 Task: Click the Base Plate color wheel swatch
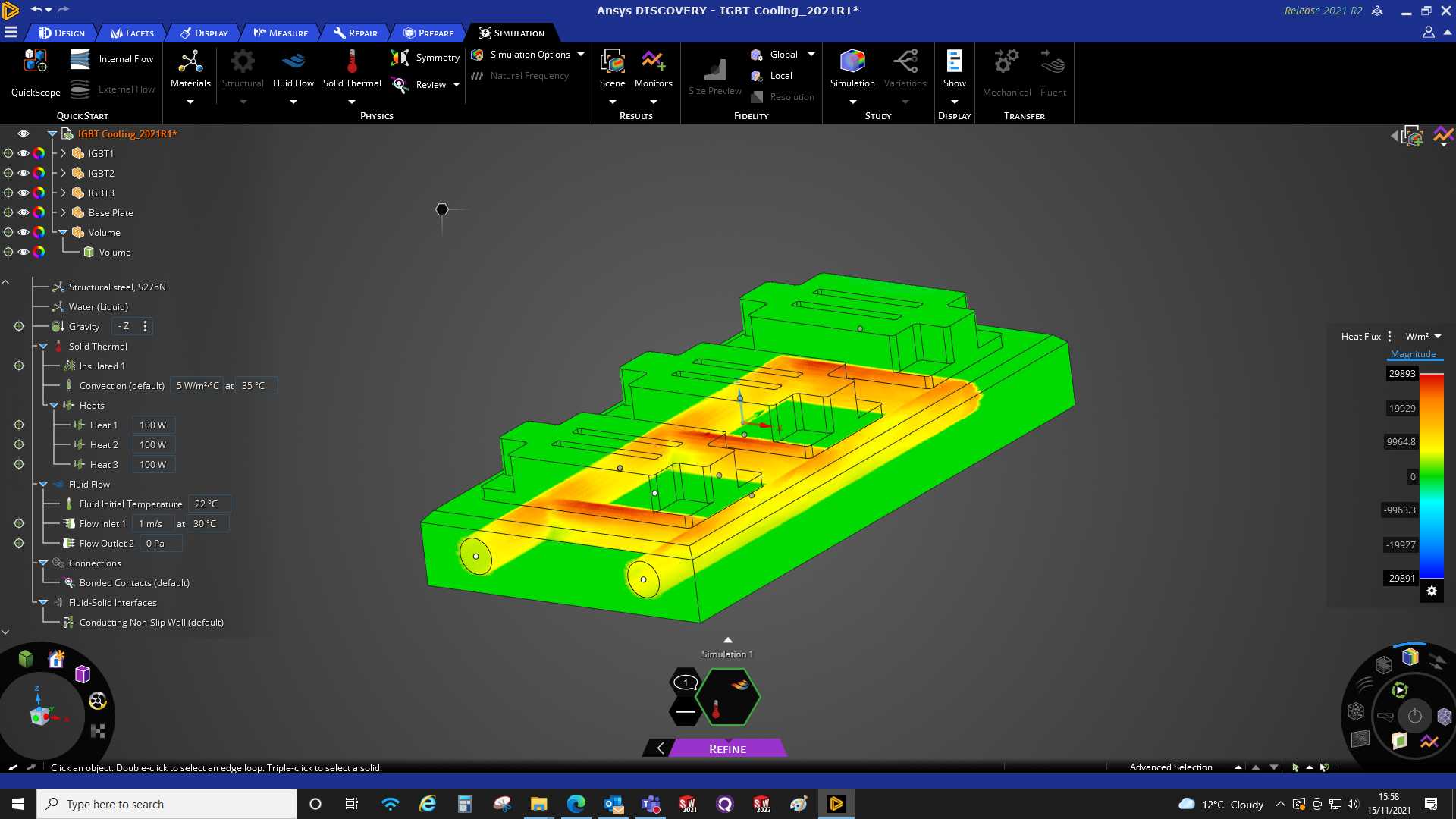(x=39, y=212)
